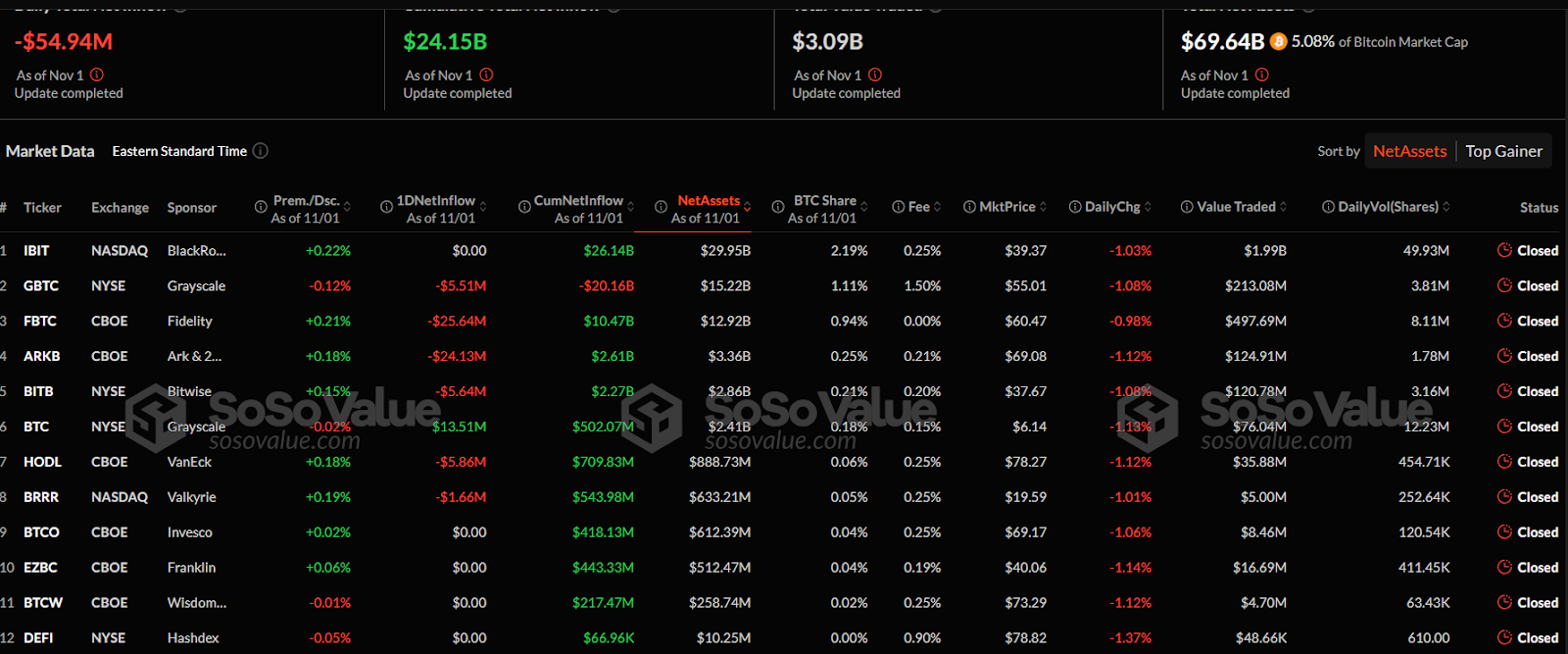Click the closed-status clock icon for HODL

click(x=1504, y=462)
